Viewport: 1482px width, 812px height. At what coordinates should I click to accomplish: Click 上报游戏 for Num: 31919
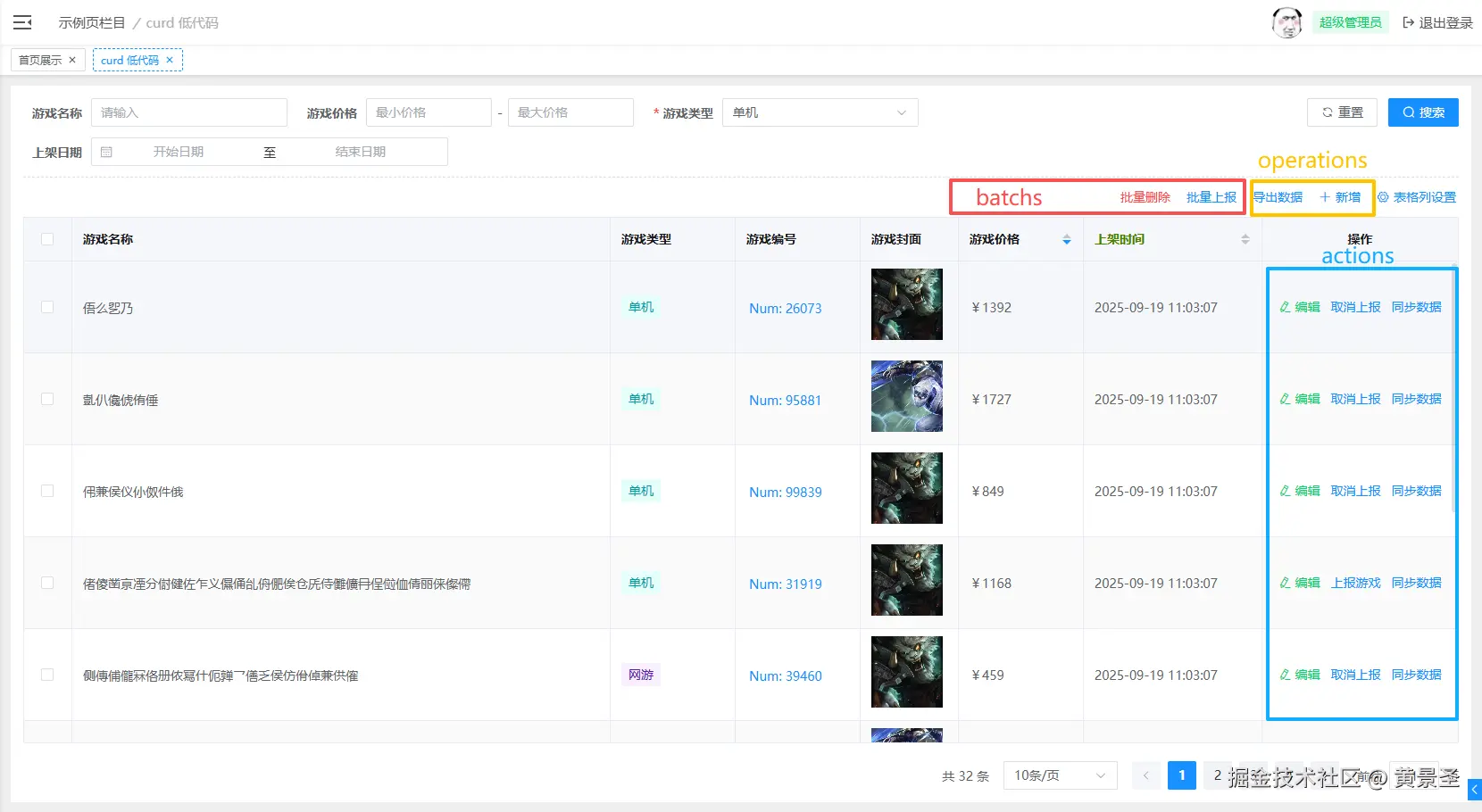coord(1355,583)
